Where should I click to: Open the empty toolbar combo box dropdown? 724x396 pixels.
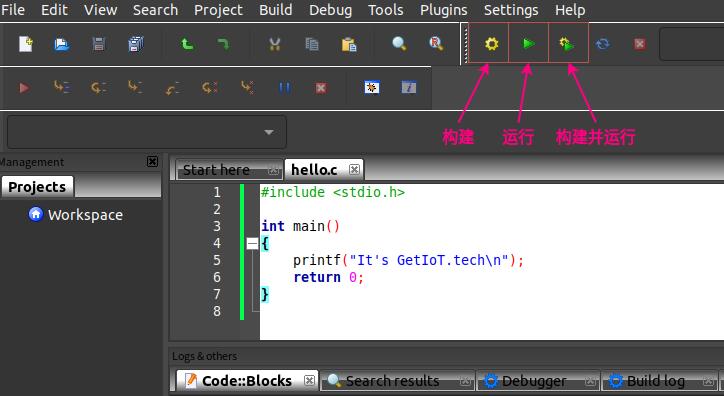click(147, 132)
